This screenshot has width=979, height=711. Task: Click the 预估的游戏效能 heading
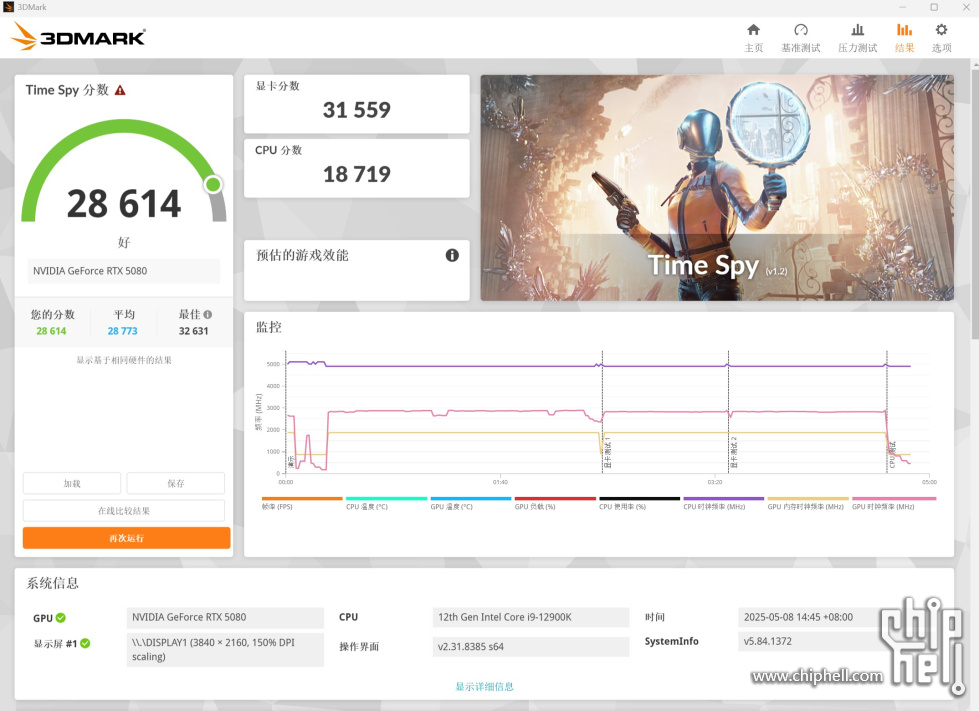[x=302, y=255]
